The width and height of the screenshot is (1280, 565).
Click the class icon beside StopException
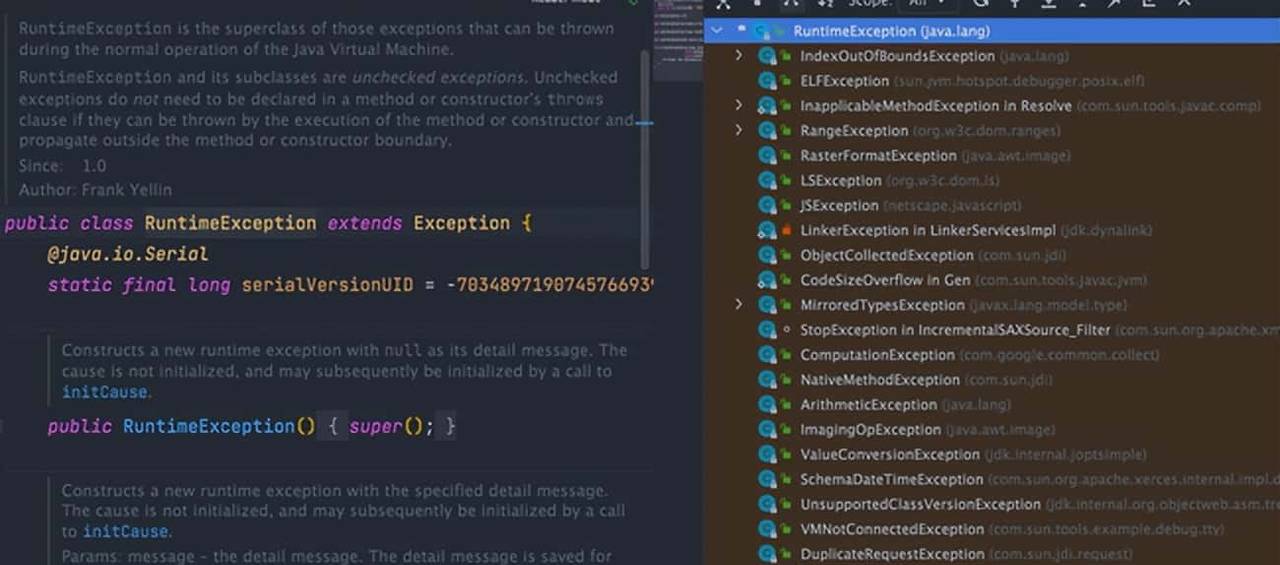click(768, 330)
